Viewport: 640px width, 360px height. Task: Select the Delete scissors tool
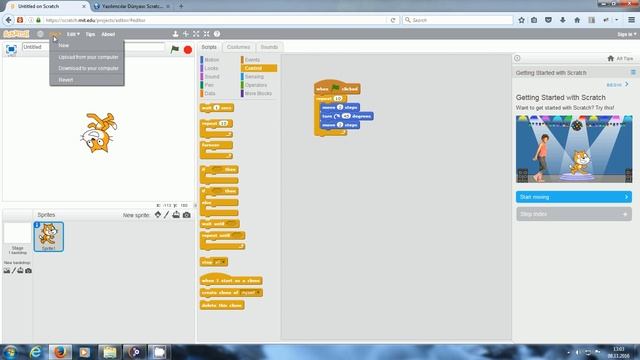[186, 34]
